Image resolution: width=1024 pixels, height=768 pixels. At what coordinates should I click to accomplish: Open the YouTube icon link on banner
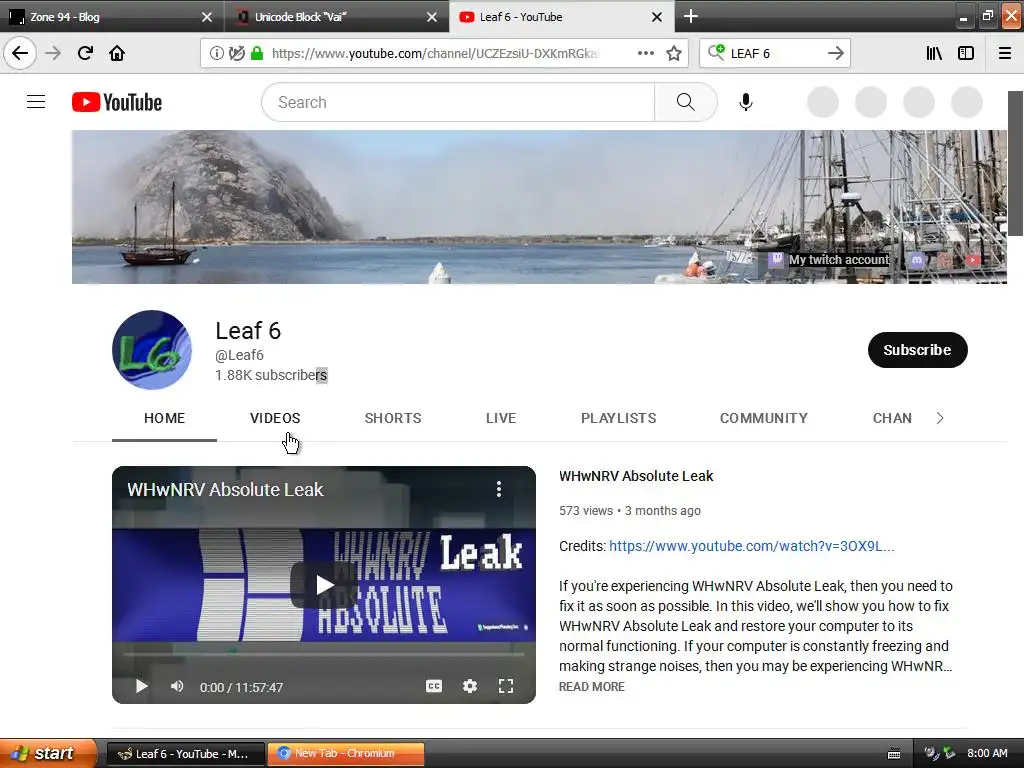click(x=972, y=260)
